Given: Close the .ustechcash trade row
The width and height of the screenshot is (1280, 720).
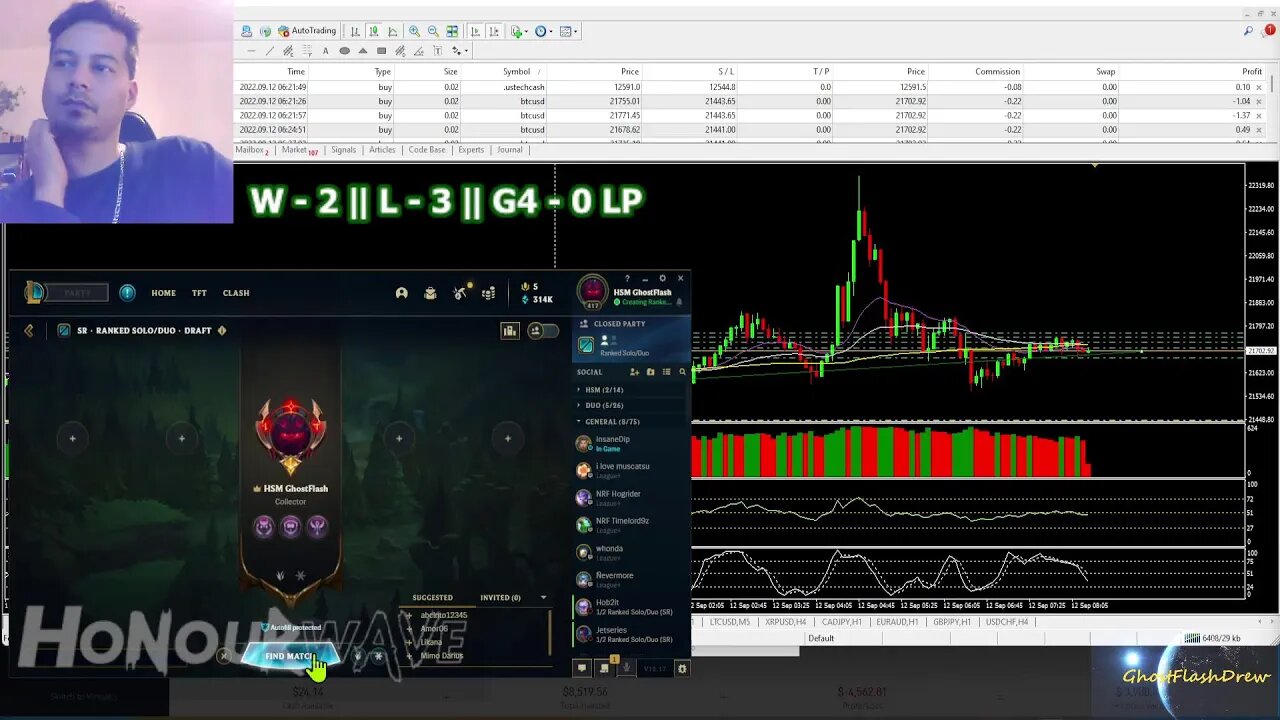Looking at the screenshot, I should pos(1259,88).
